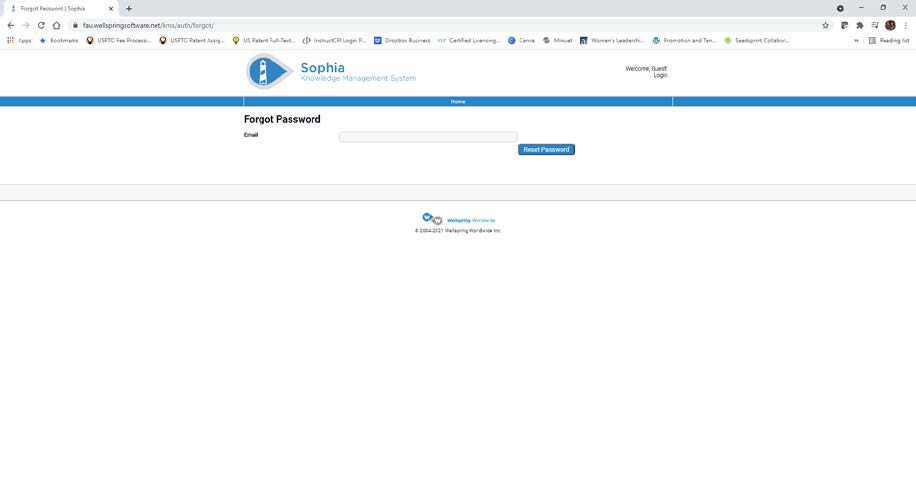
Task: Click the back navigation arrow
Action: pos(11,25)
